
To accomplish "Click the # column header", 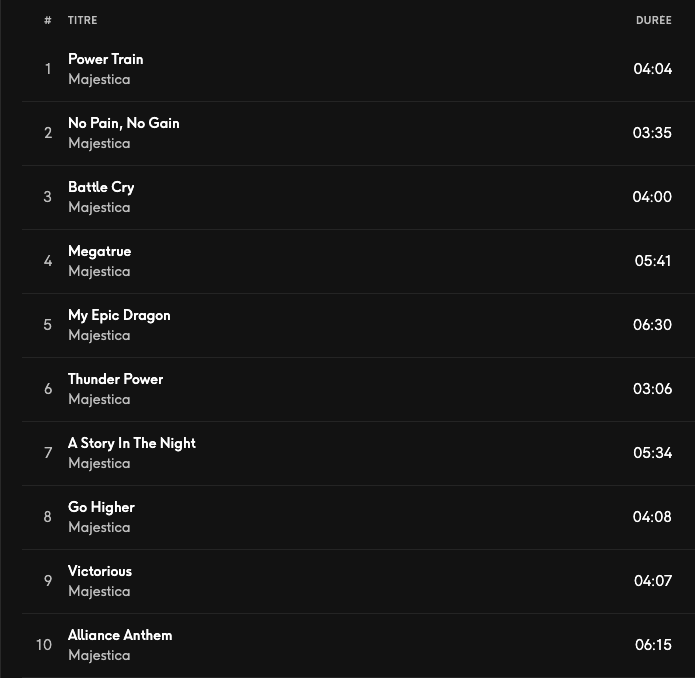I will tap(47, 20).
